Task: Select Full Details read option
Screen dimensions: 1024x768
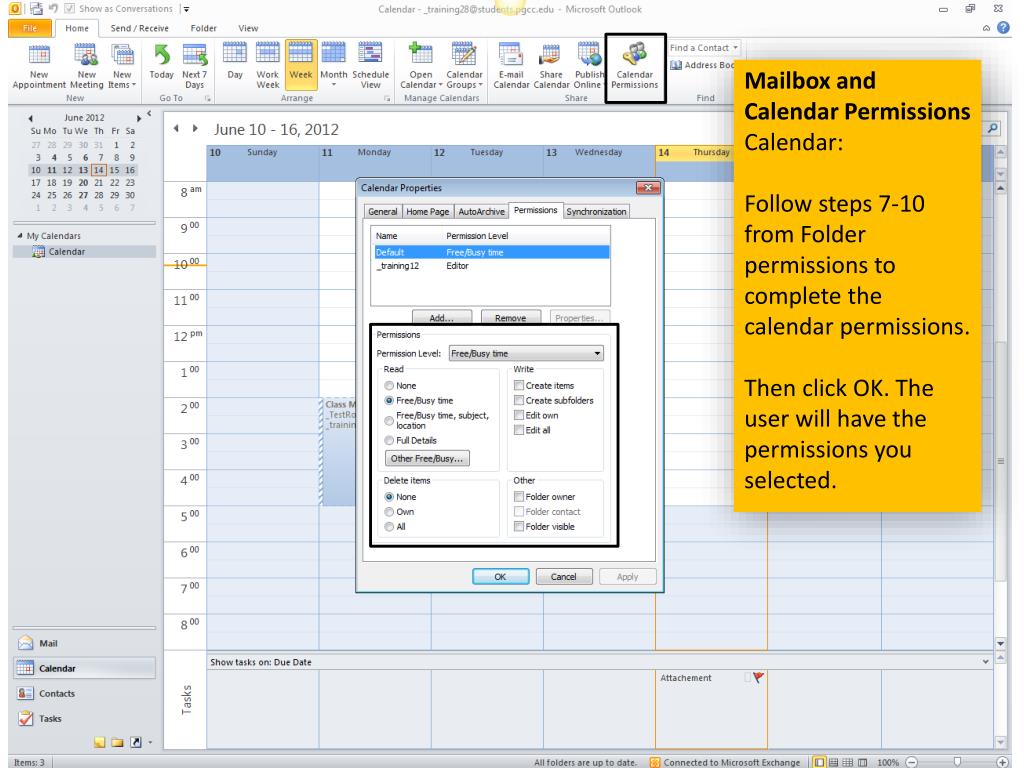Action: coord(389,441)
